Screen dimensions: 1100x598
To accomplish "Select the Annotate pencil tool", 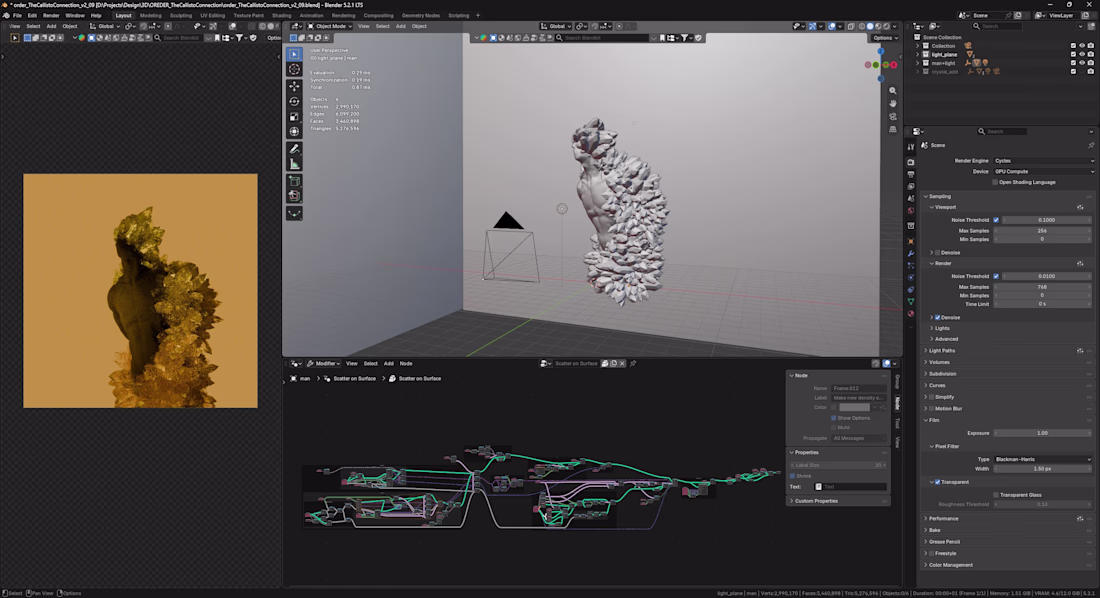I will pos(295,149).
